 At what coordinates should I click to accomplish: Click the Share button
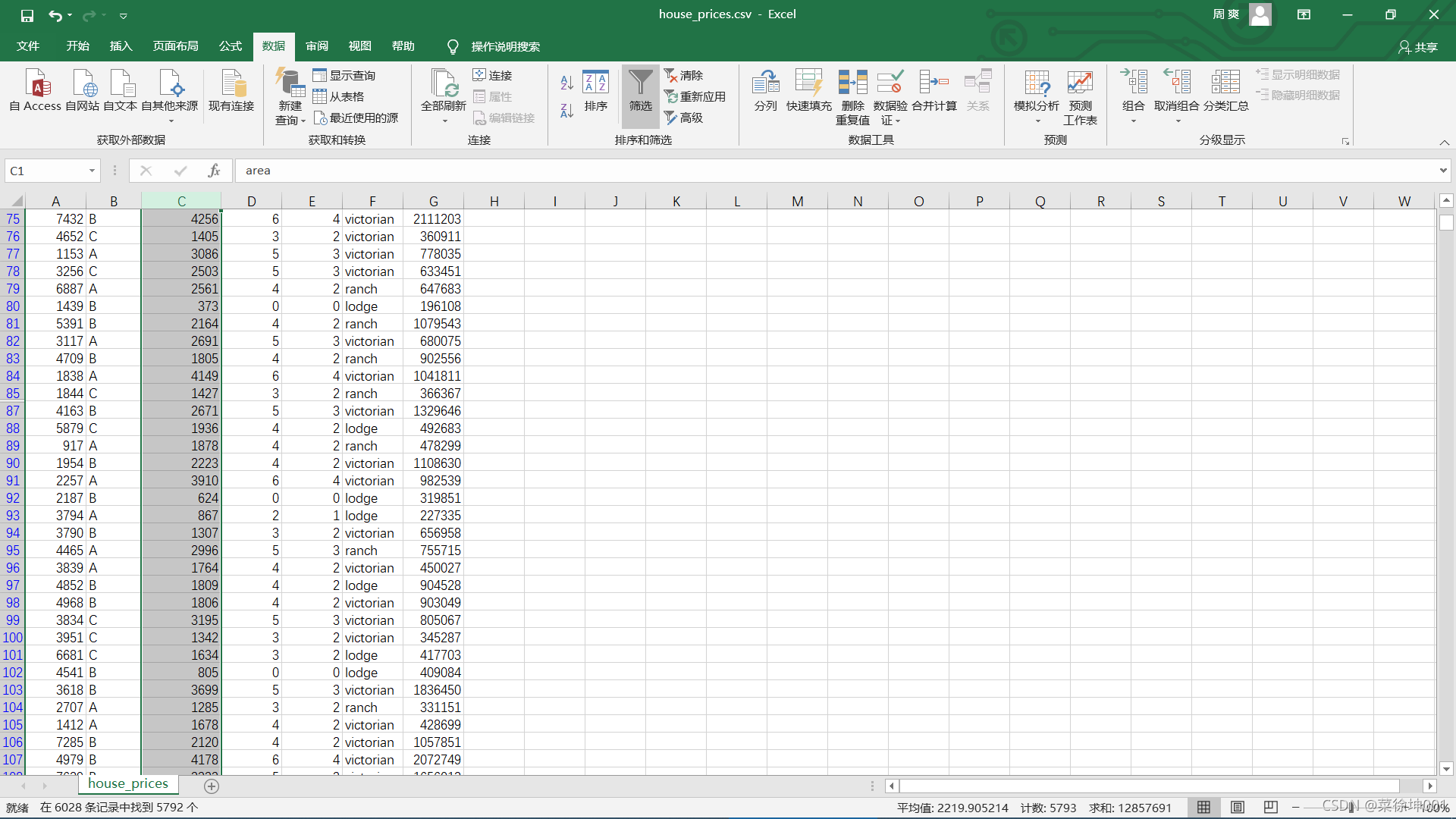1417,47
